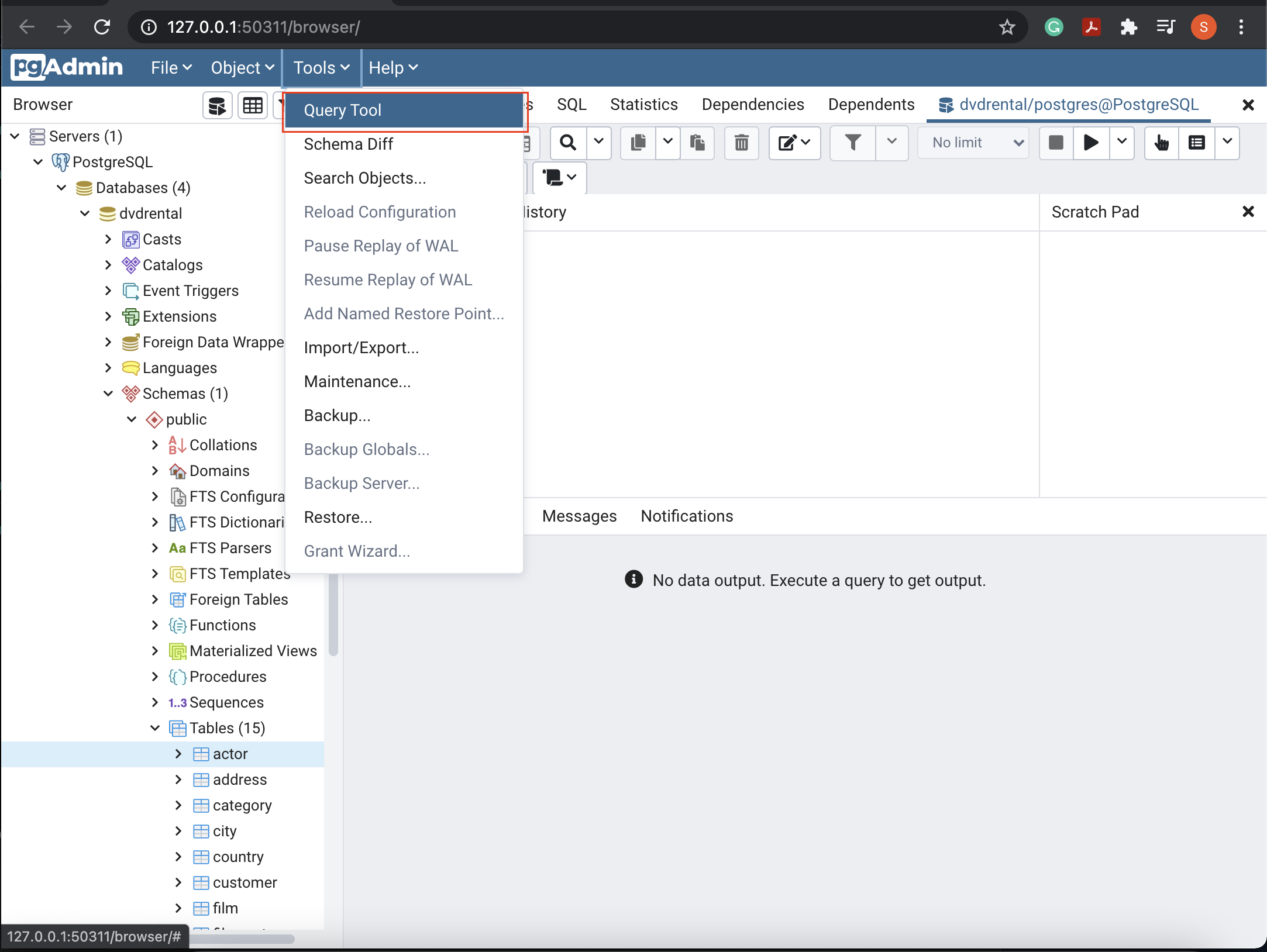Click the copy rows icon in toolbar
1267x952 pixels.
(637, 143)
